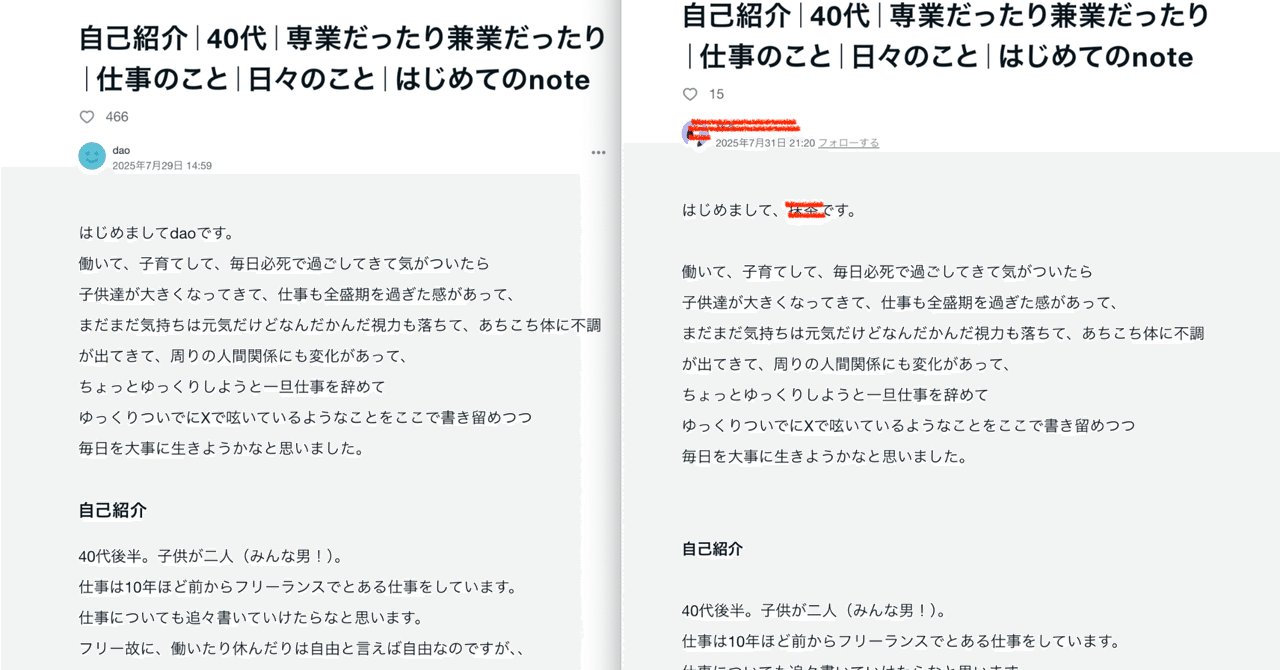The height and width of the screenshot is (670, 1280).
Task: Open the more options menu next to dao's name
Action: [598, 152]
